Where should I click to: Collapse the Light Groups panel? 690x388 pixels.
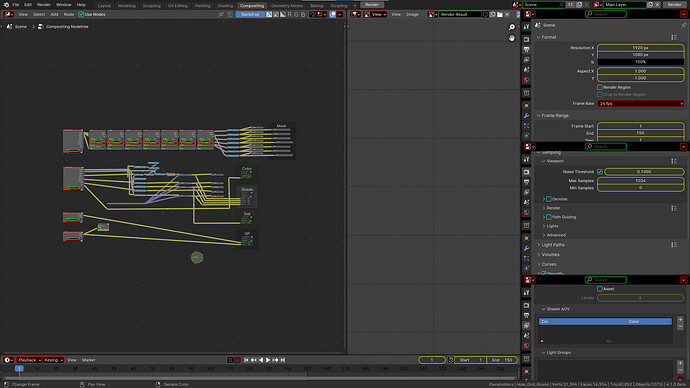pyautogui.click(x=543, y=352)
